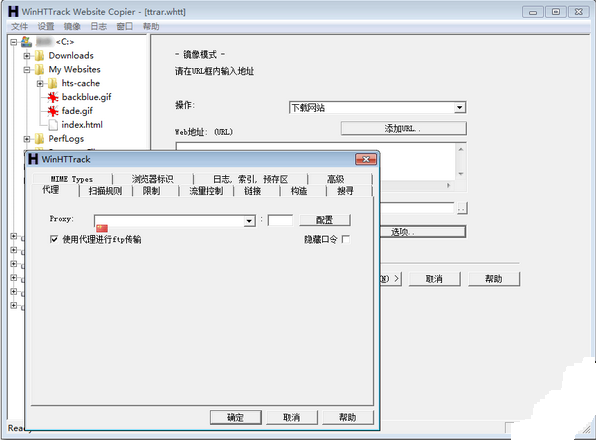Toggle 使用代理进行ftp传输 checkbox

(x=54, y=239)
